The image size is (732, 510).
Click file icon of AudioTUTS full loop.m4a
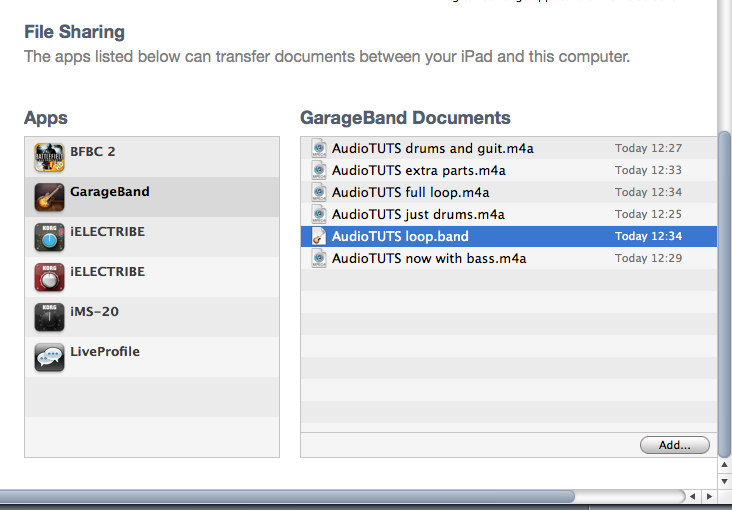pyautogui.click(x=319, y=192)
